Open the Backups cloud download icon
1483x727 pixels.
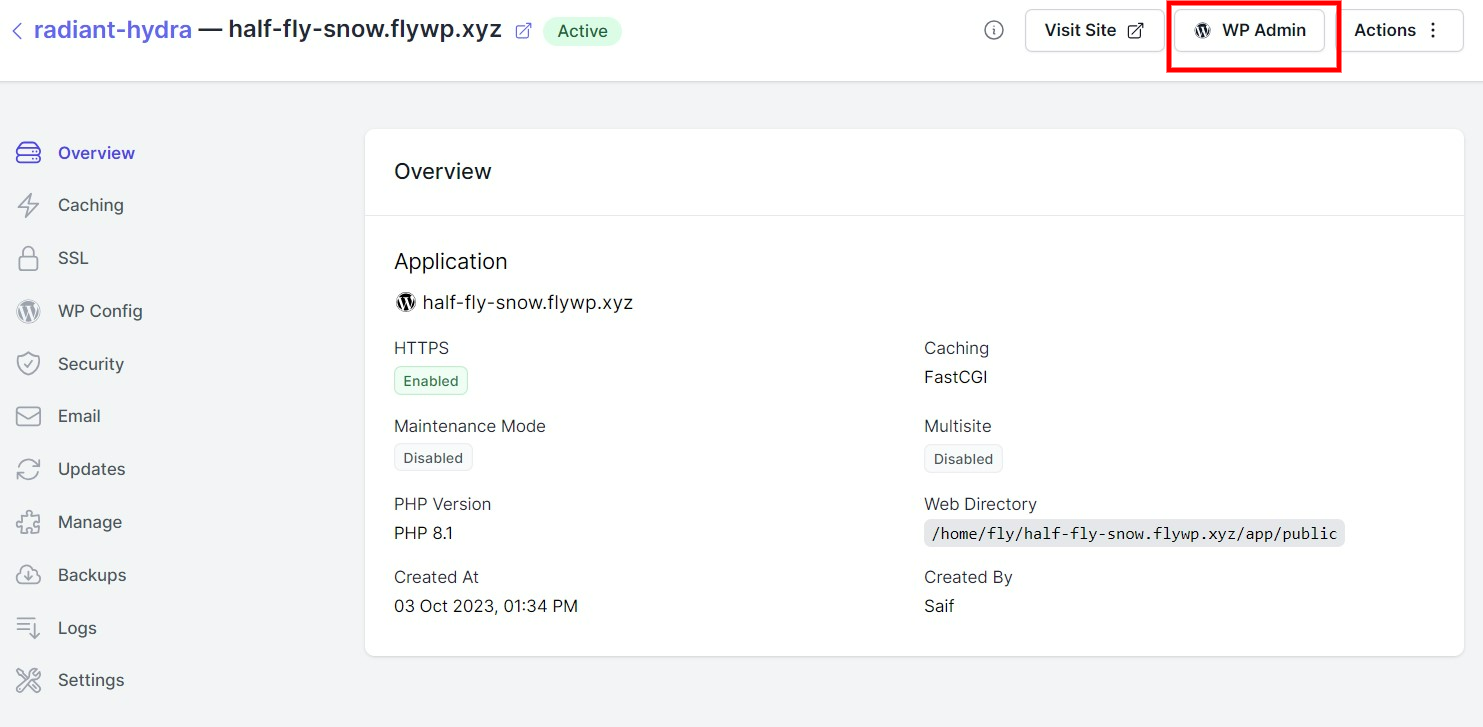tap(28, 575)
